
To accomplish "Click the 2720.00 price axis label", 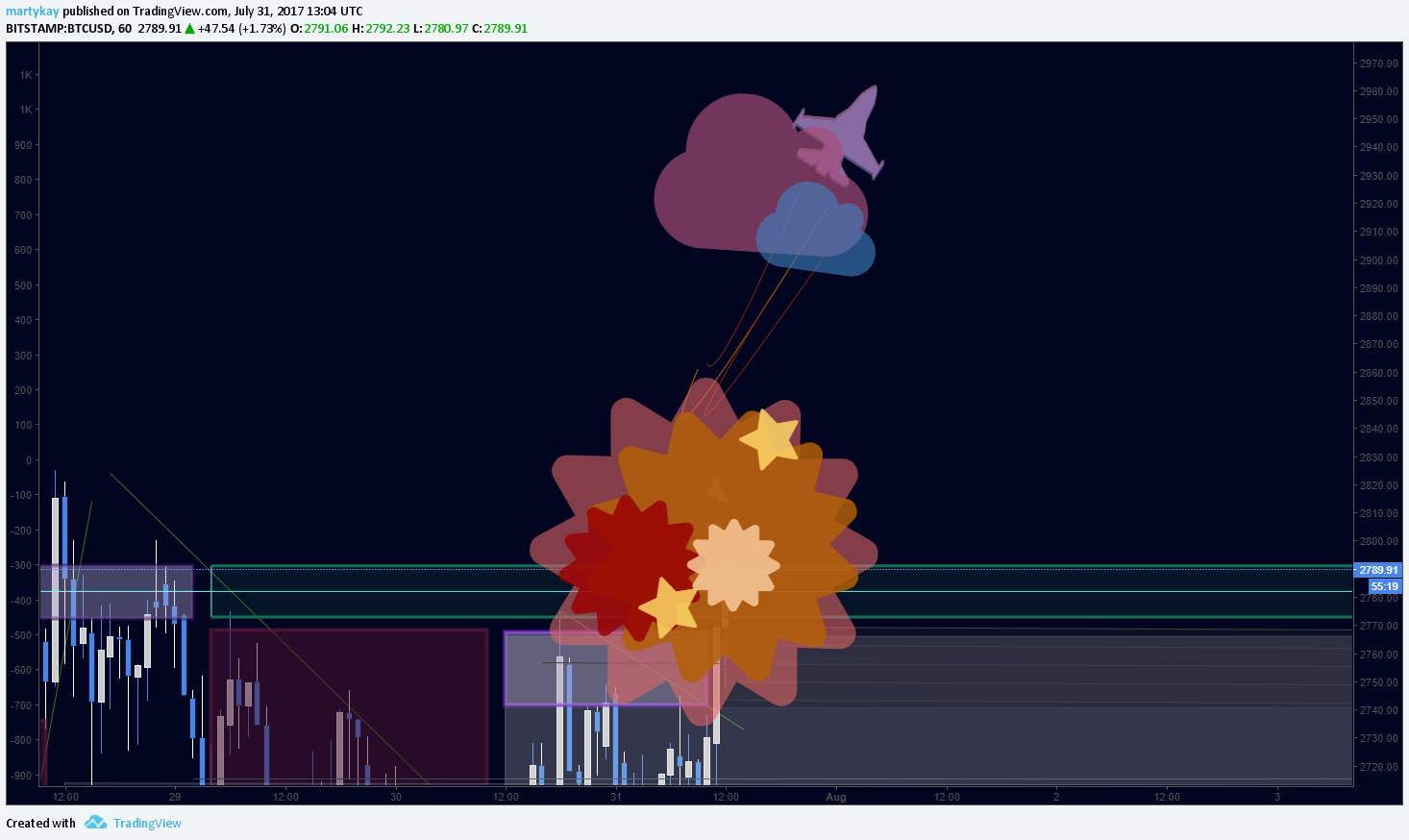I will (x=1378, y=767).
